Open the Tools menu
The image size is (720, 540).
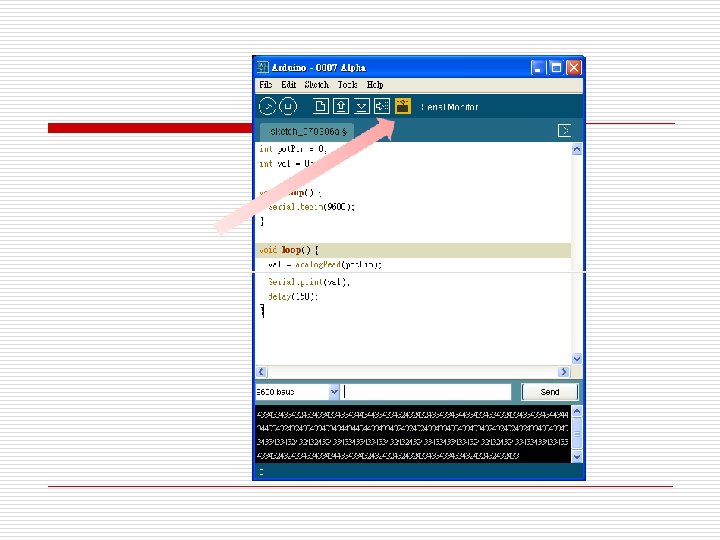pos(347,85)
